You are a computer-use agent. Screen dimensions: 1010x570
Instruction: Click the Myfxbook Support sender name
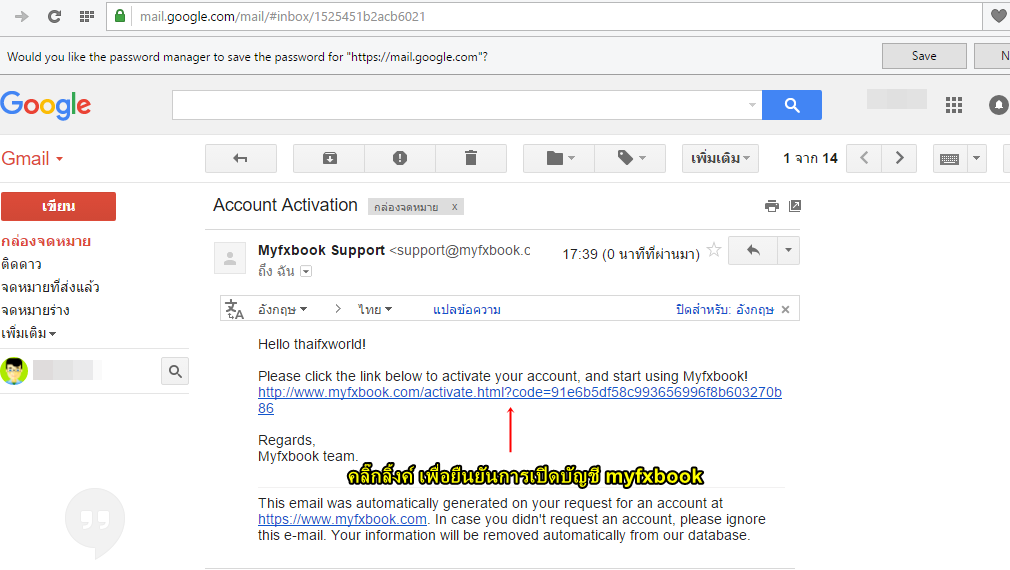click(321, 250)
